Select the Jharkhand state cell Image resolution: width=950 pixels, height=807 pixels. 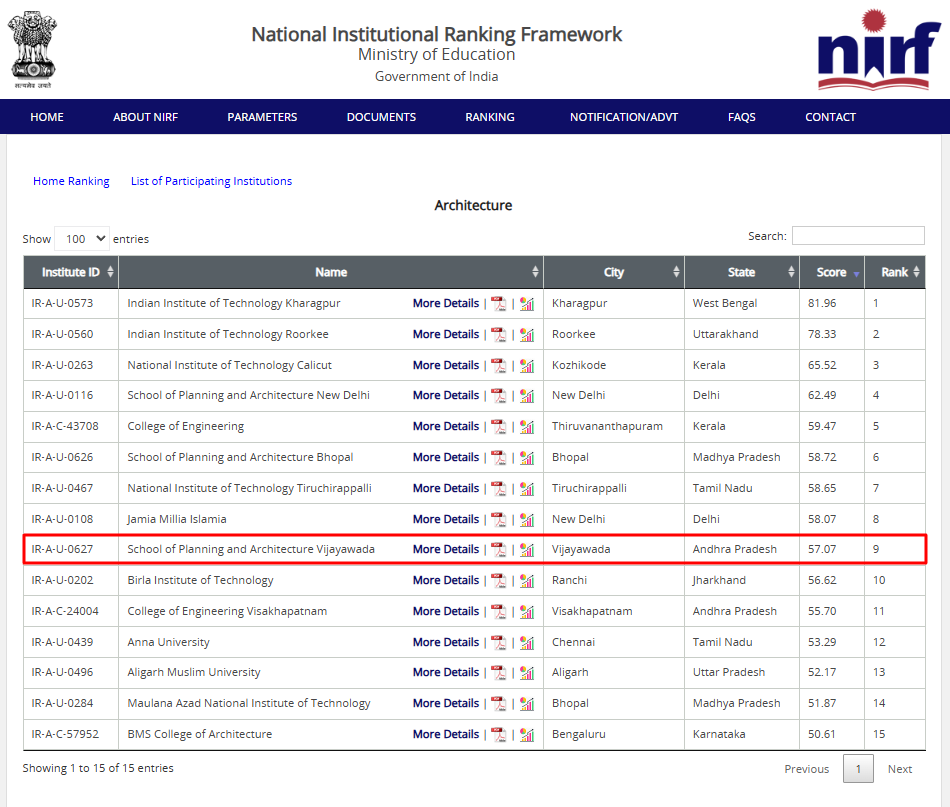pyautogui.click(x=742, y=580)
